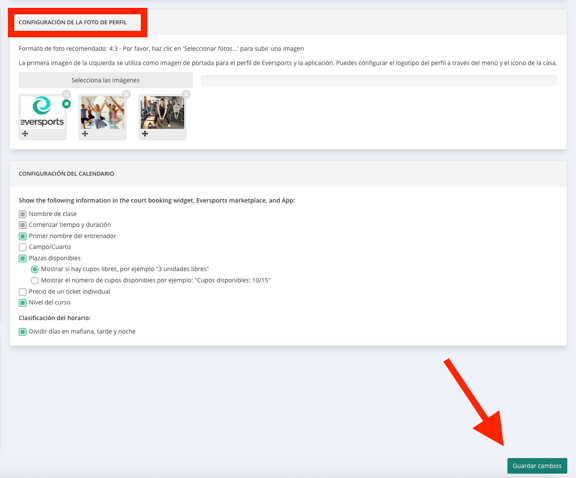Click the move handle under yoga class photo
Viewport: 576px width, 478px height.
coord(85,134)
